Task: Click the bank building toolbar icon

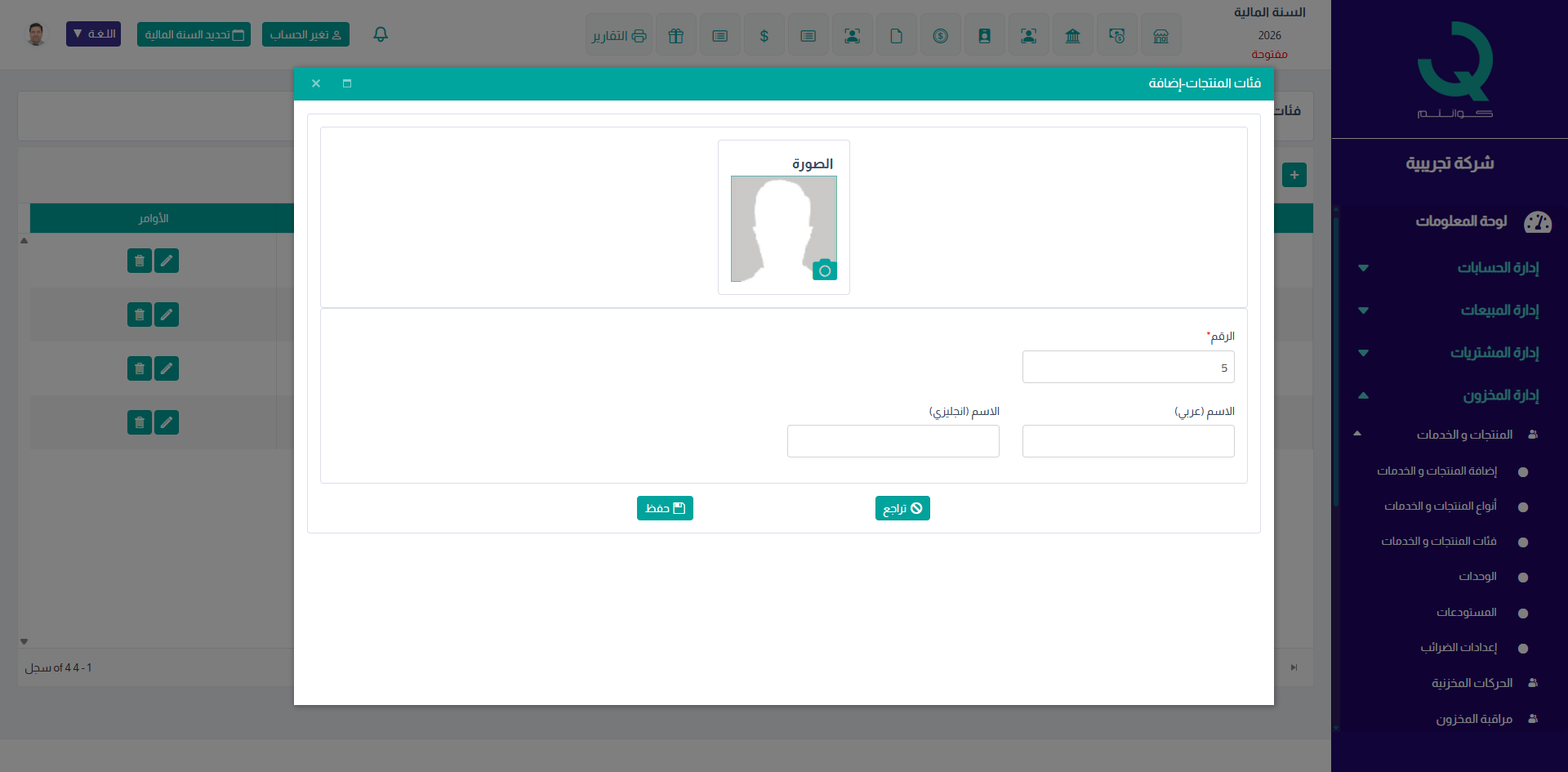Action: click(x=1072, y=36)
